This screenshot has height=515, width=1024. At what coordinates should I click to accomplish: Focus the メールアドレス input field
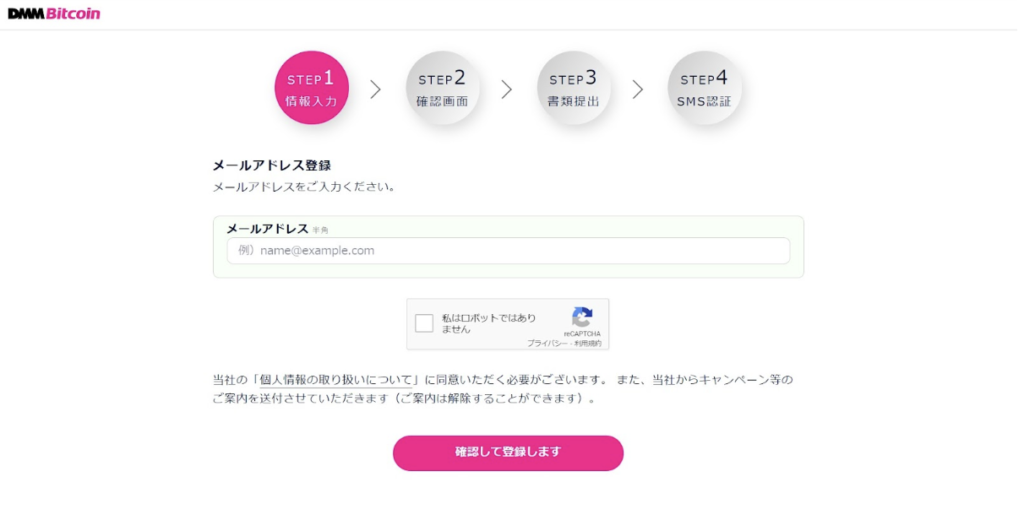pyautogui.click(x=508, y=250)
